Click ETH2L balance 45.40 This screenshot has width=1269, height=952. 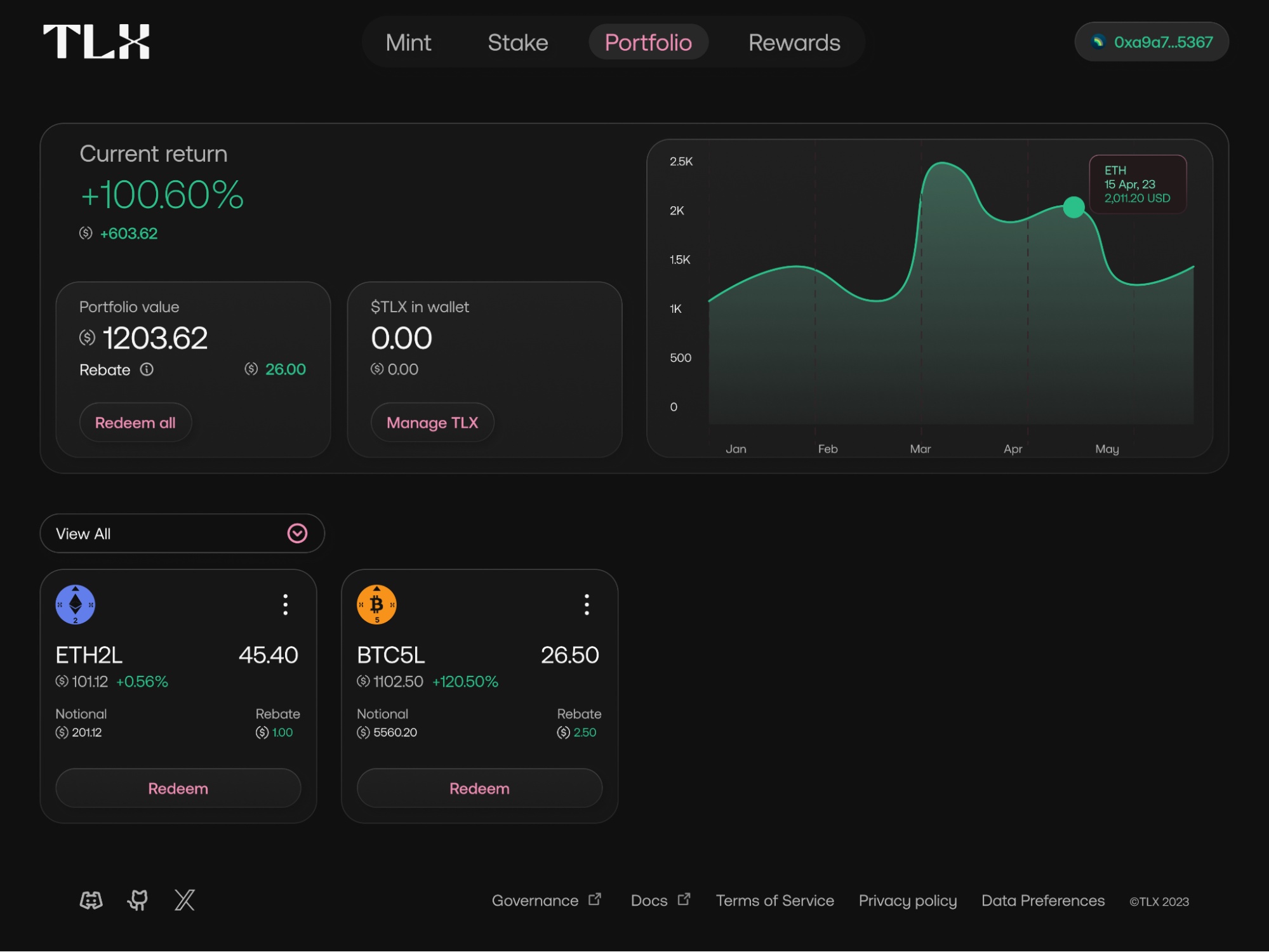pyautogui.click(x=269, y=655)
